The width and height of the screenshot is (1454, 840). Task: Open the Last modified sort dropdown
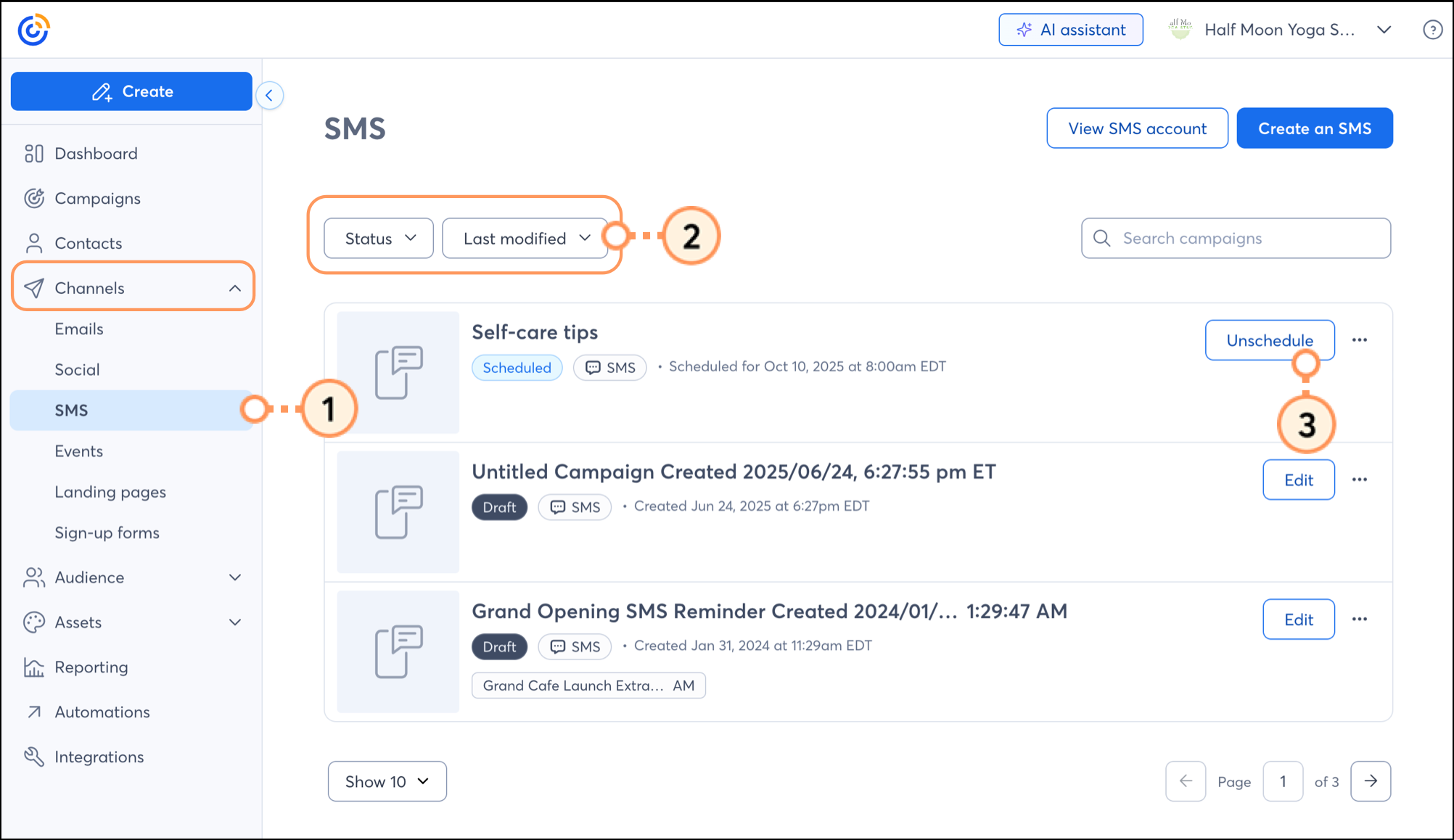525,239
